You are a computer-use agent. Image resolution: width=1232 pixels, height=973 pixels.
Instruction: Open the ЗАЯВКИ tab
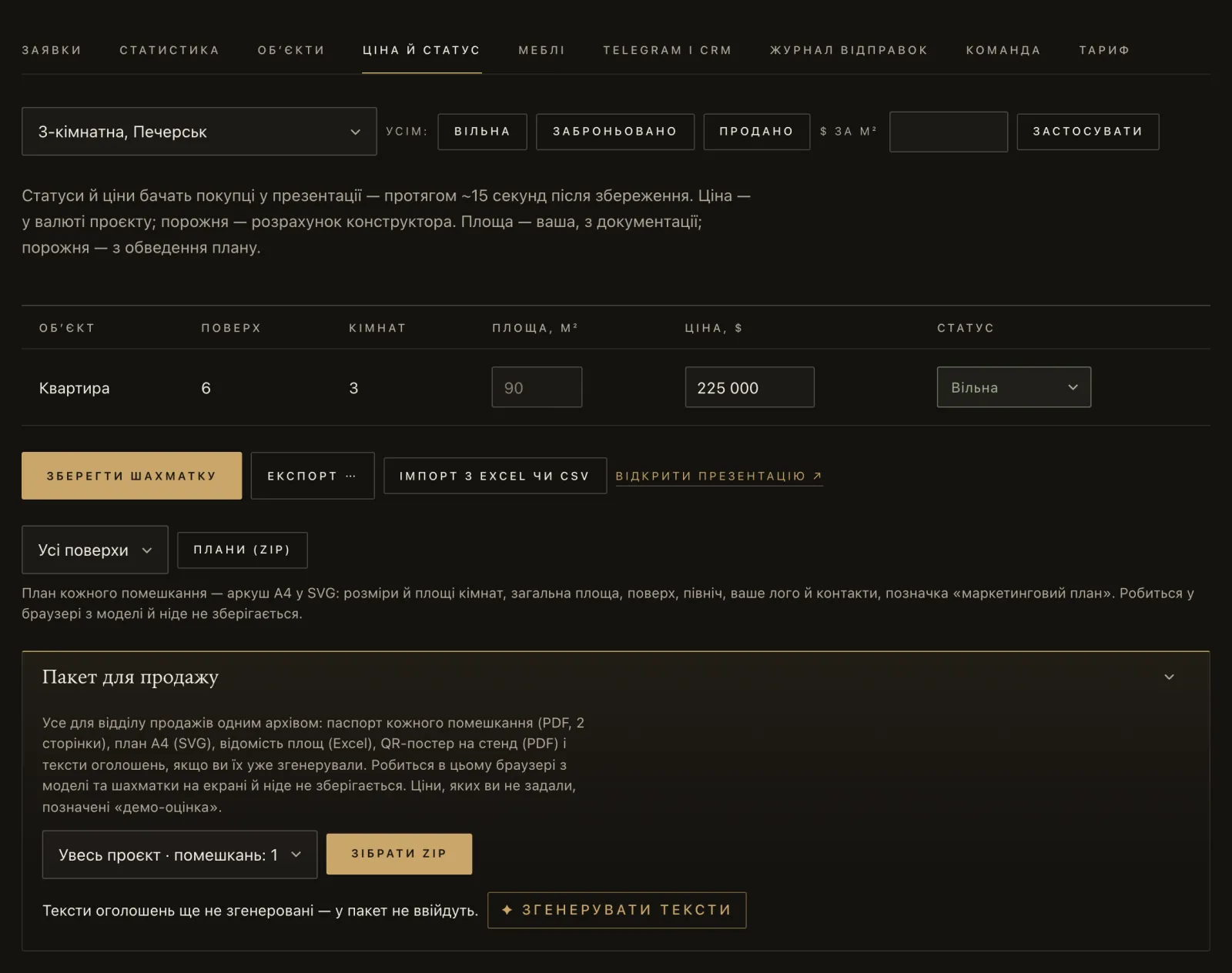coord(52,50)
